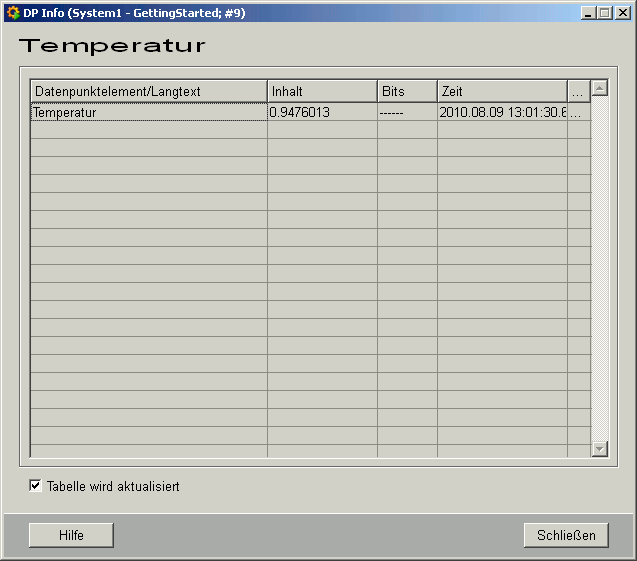Click the last '...' column header
Image resolution: width=637 pixels, height=561 pixels.
(578, 92)
